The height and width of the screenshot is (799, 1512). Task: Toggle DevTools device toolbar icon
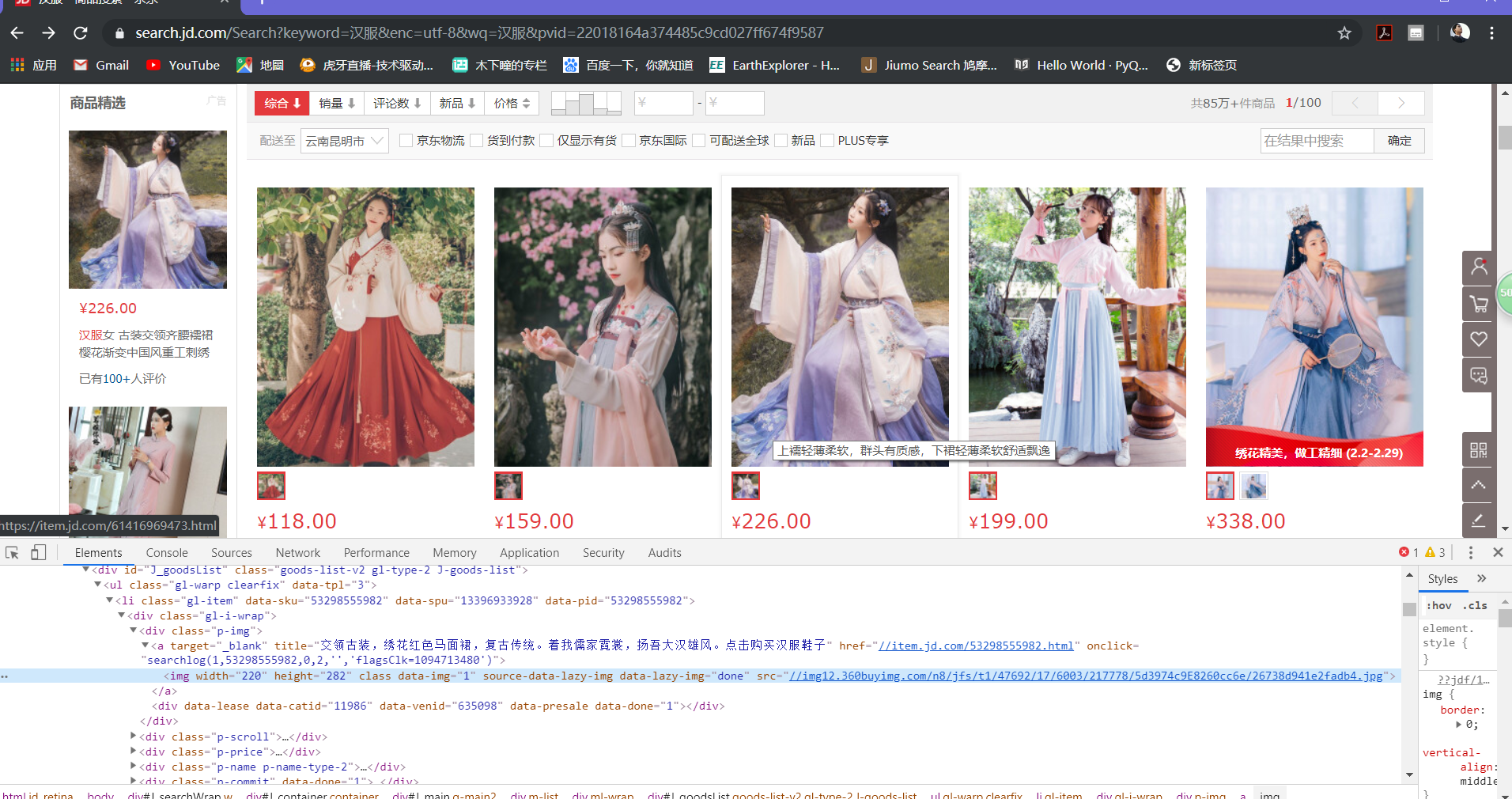point(38,552)
